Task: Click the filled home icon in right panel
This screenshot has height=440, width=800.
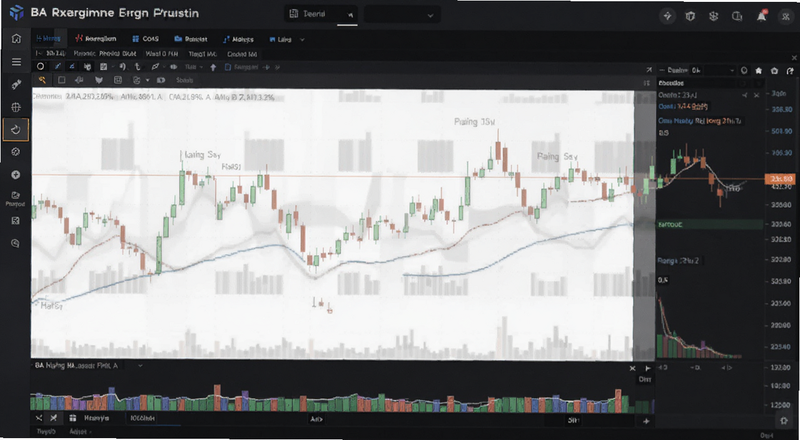Action: pyautogui.click(x=759, y=70)
